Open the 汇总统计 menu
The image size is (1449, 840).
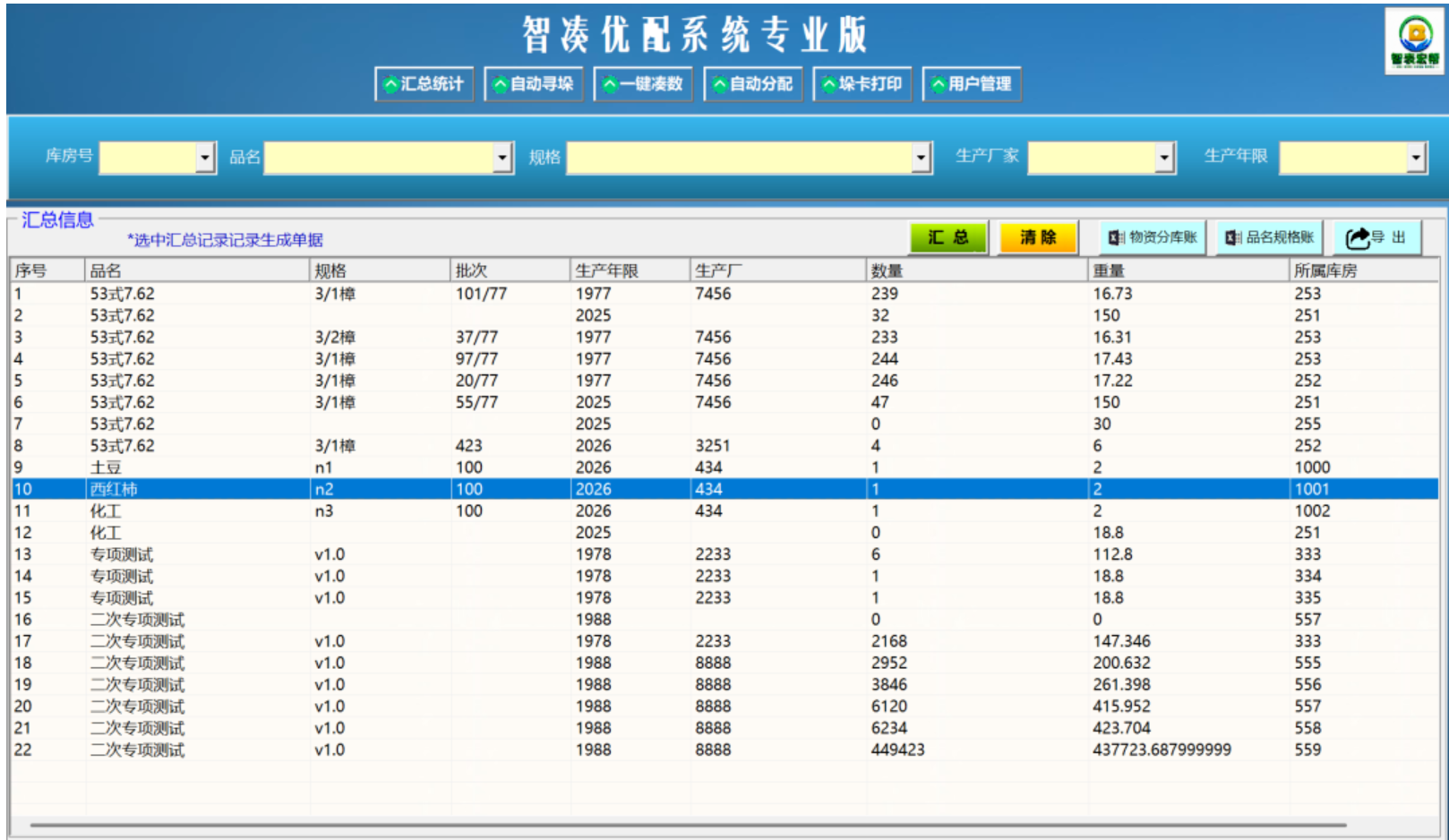(424, 84)
